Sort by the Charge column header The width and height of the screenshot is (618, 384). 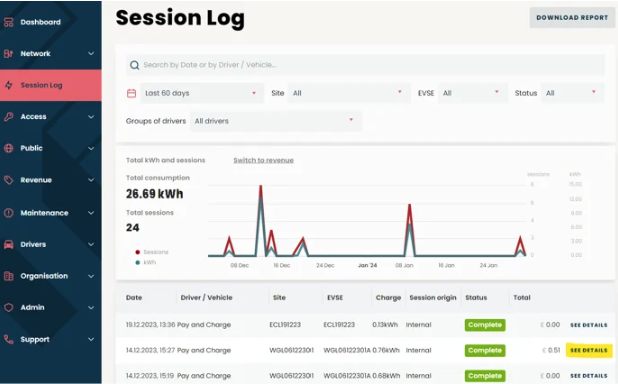(x=388, y=298)
